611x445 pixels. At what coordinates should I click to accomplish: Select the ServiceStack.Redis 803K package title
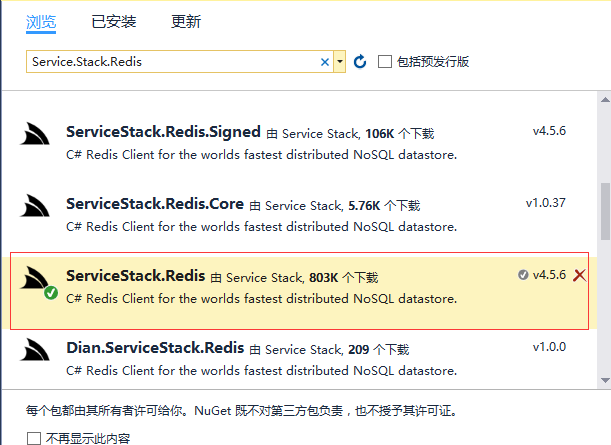136,275
